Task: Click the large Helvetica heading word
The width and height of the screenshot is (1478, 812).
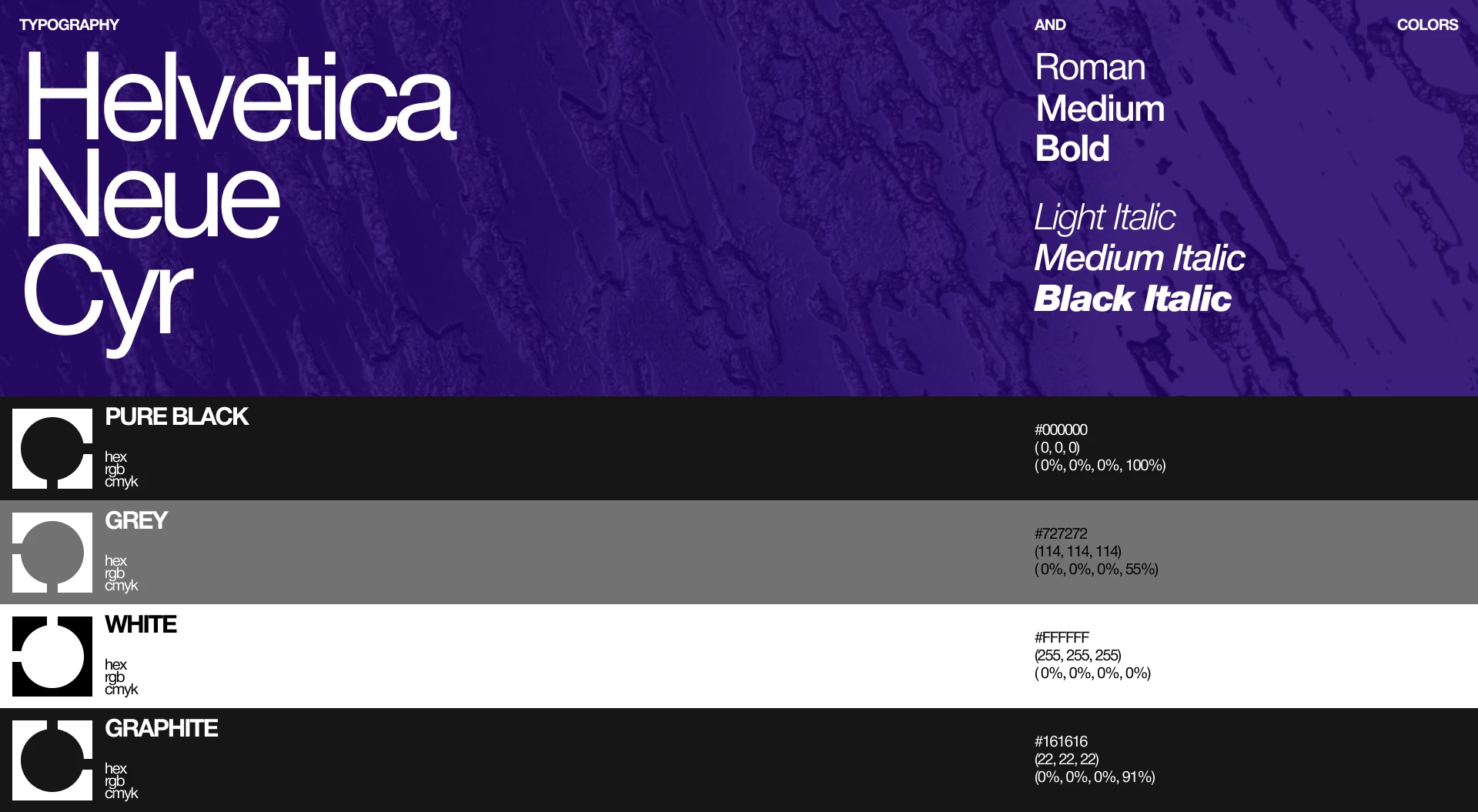Action: click(x=240, y=98)
